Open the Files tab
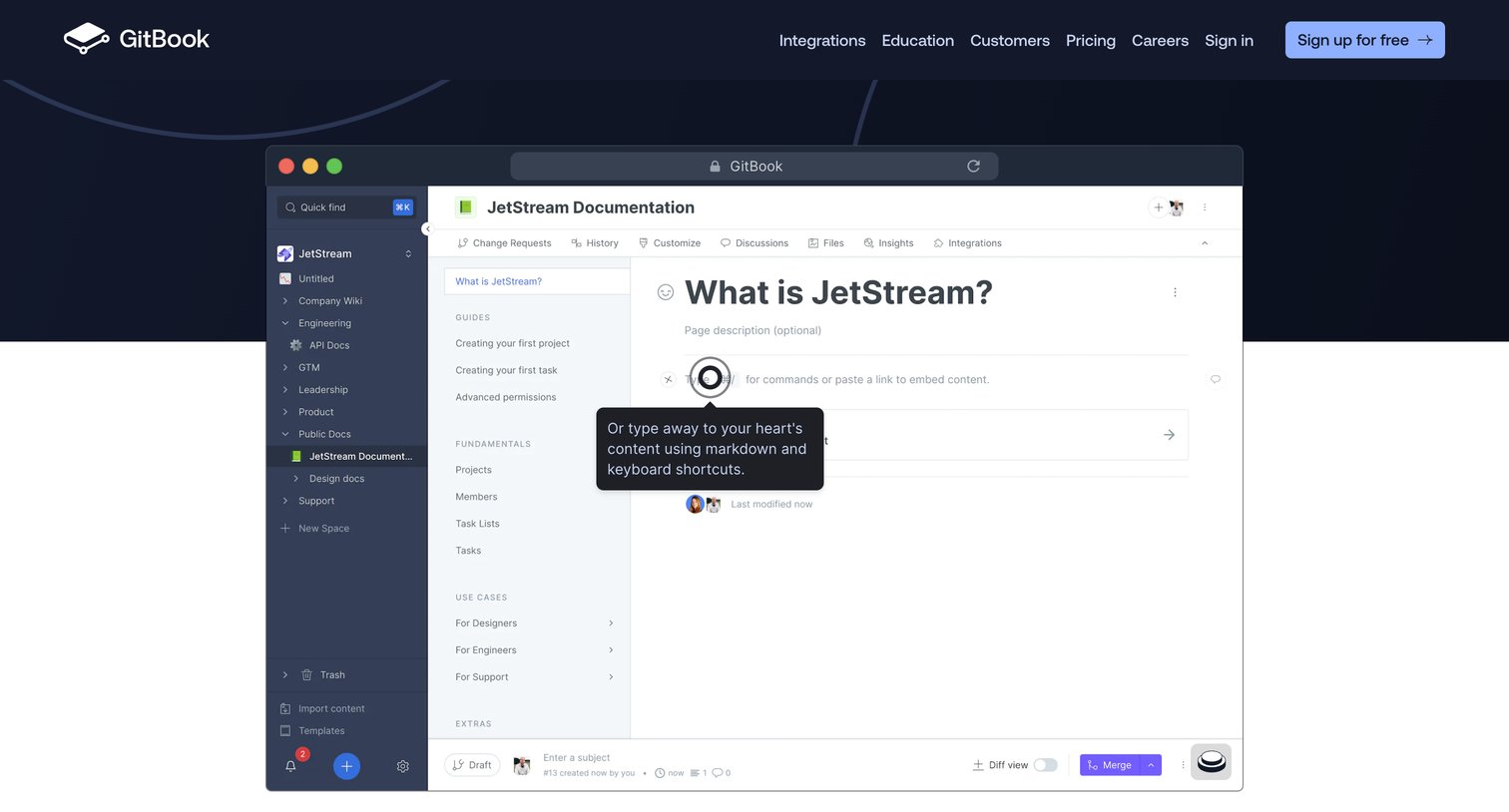 click(x=826, y=243)
